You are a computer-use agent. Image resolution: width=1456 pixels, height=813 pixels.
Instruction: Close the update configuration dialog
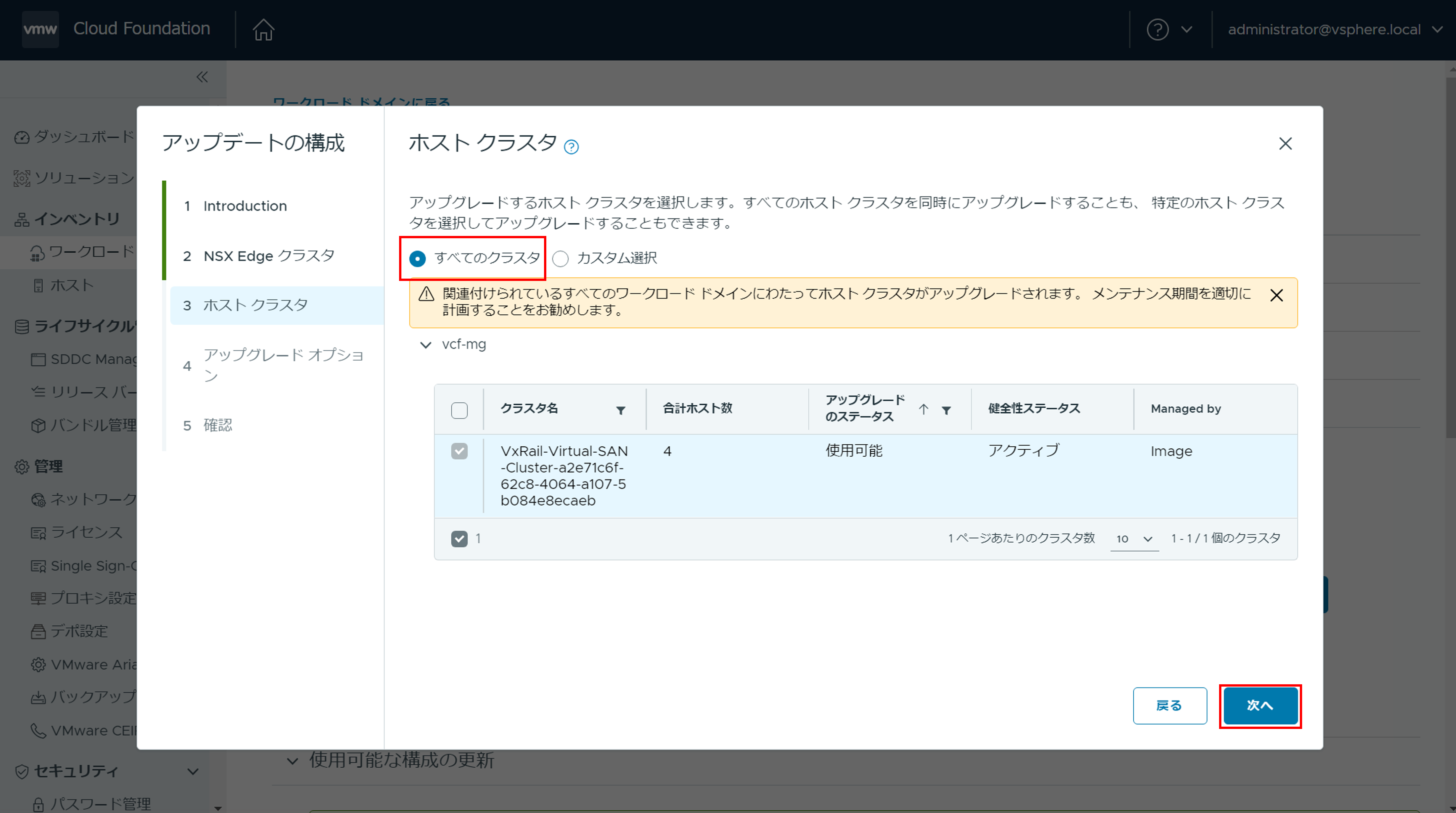[x=1285, y=144]
